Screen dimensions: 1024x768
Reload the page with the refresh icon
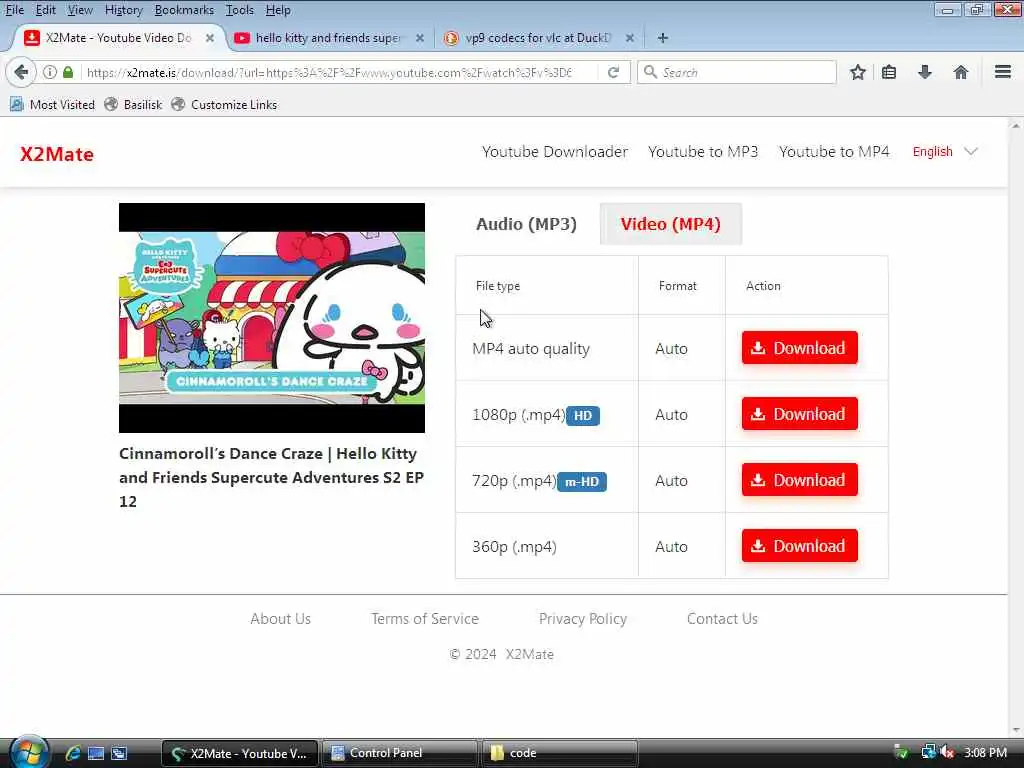(x=613, y=72)
